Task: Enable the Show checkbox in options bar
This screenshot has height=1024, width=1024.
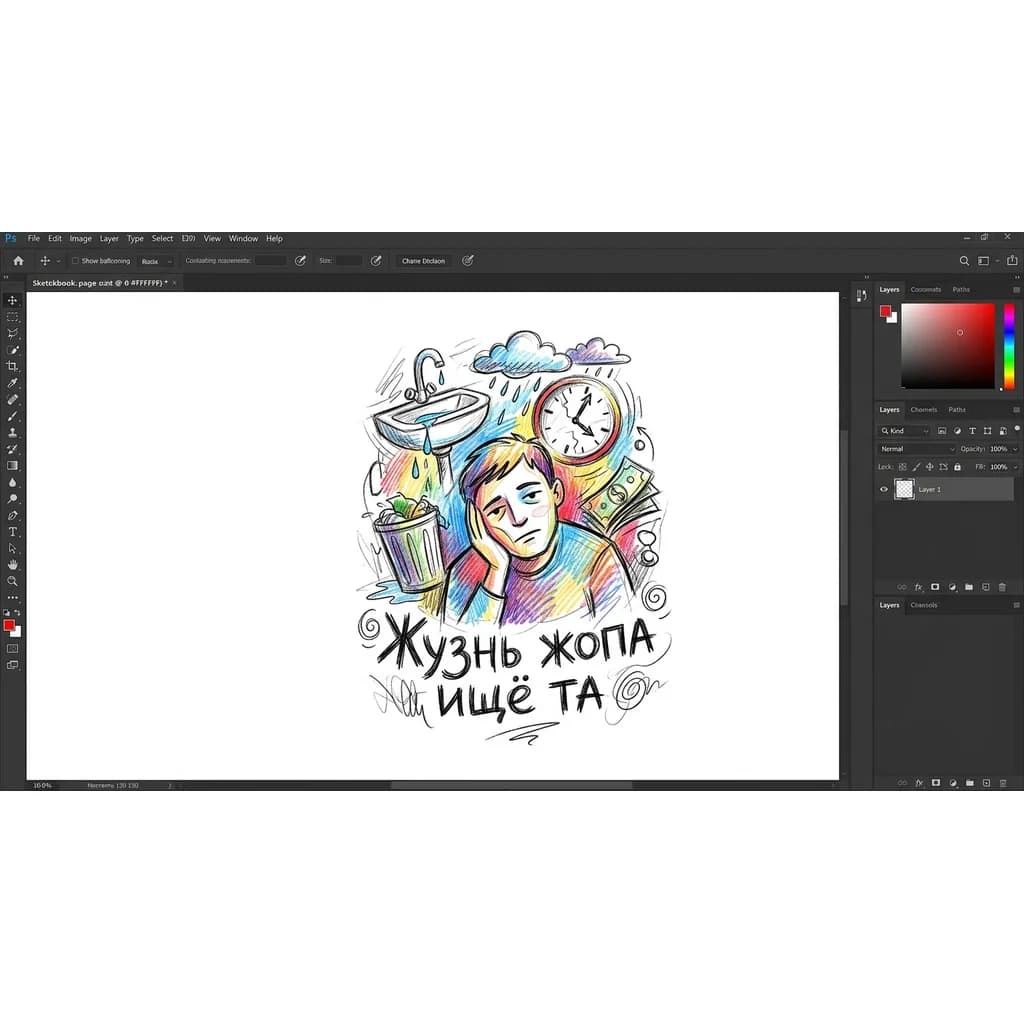Action: [x=75, y=261]
